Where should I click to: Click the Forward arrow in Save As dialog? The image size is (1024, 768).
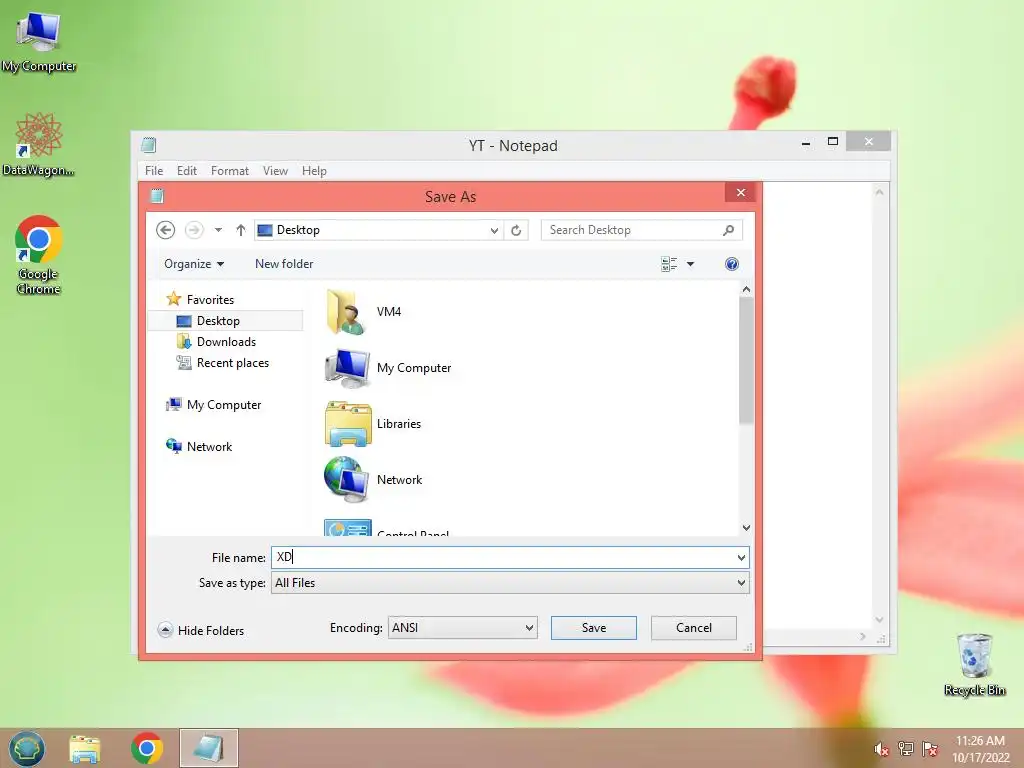coord(194,230)
